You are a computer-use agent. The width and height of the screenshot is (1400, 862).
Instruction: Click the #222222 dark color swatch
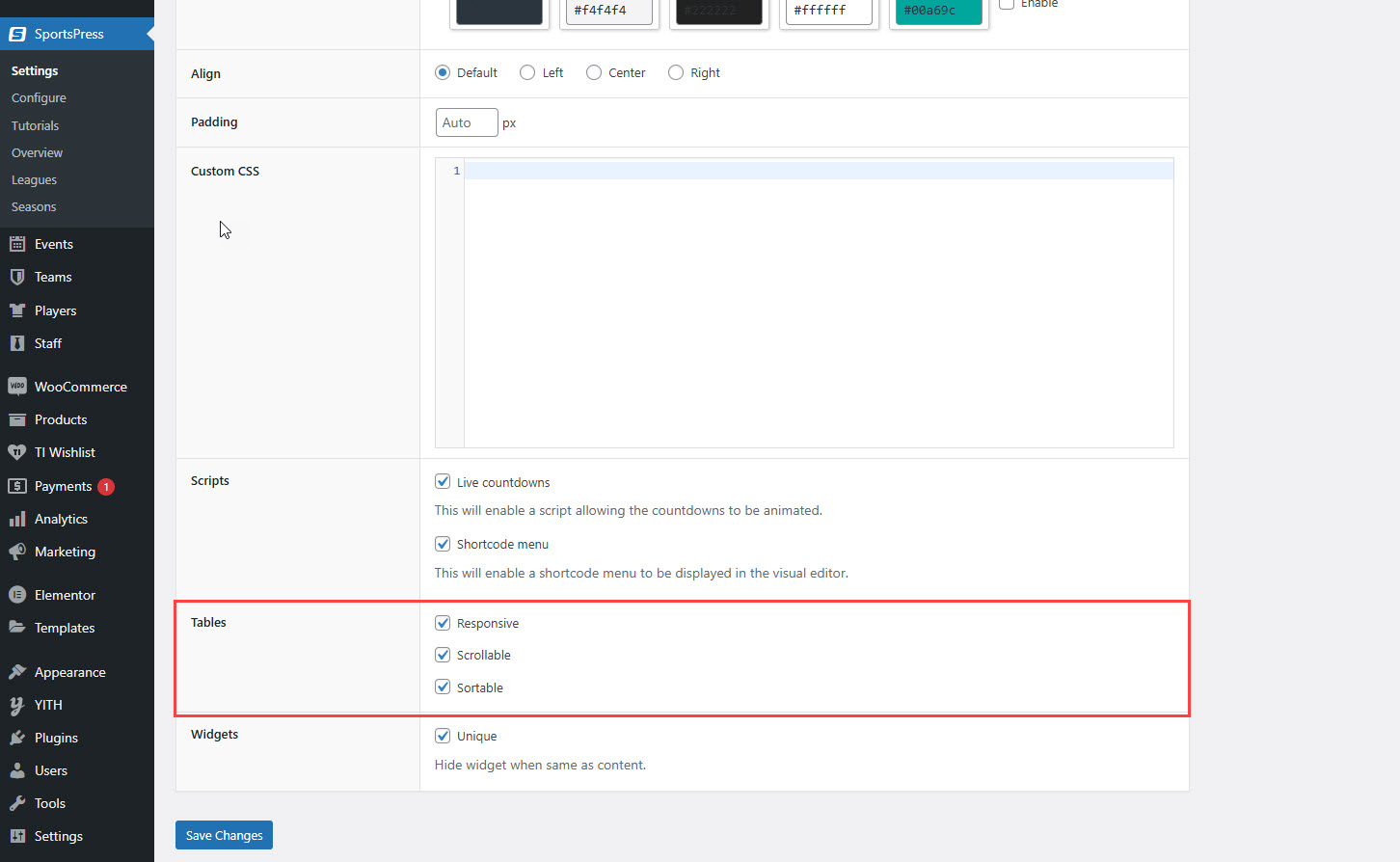click(x=719, y=11)
